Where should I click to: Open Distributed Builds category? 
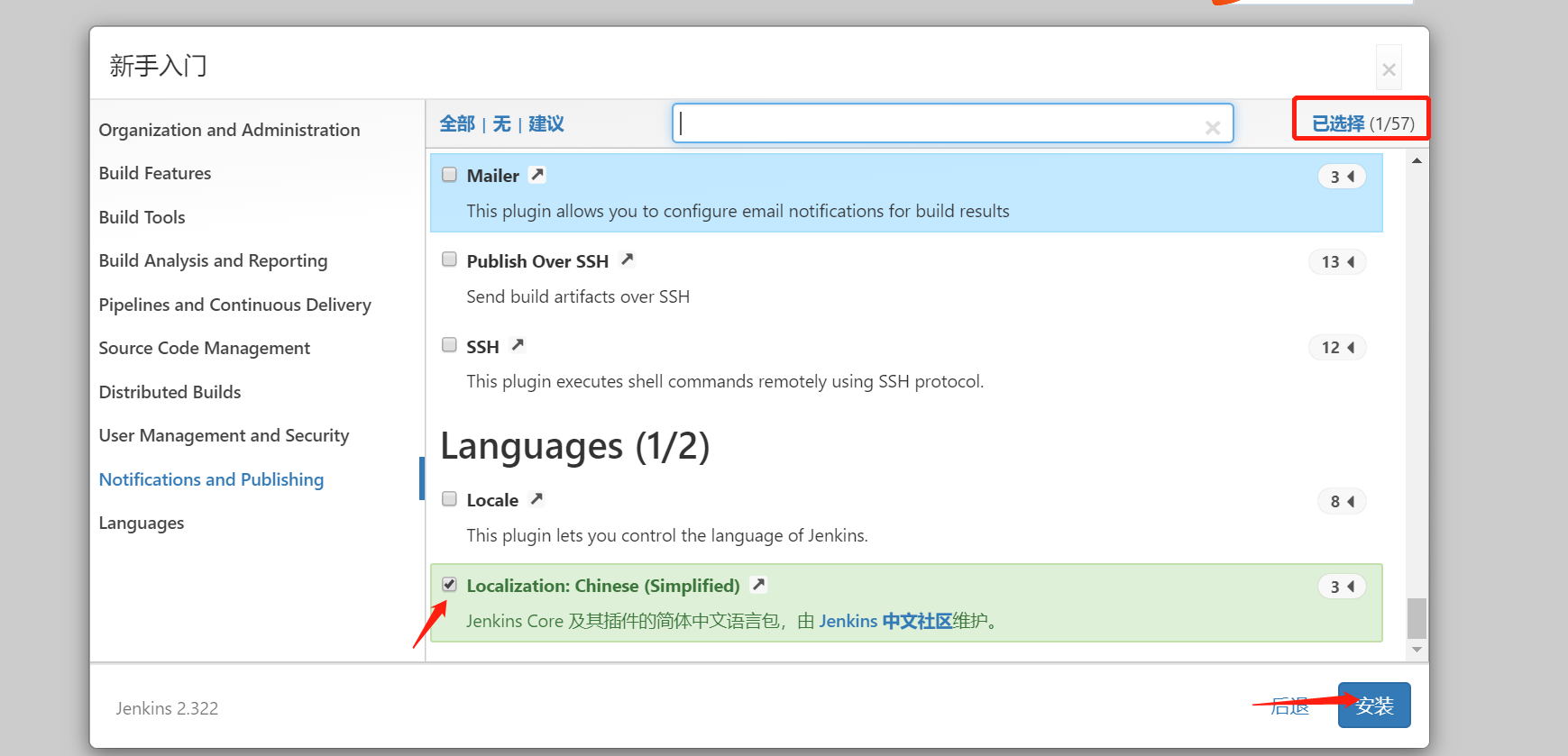[x=170, y=392]
